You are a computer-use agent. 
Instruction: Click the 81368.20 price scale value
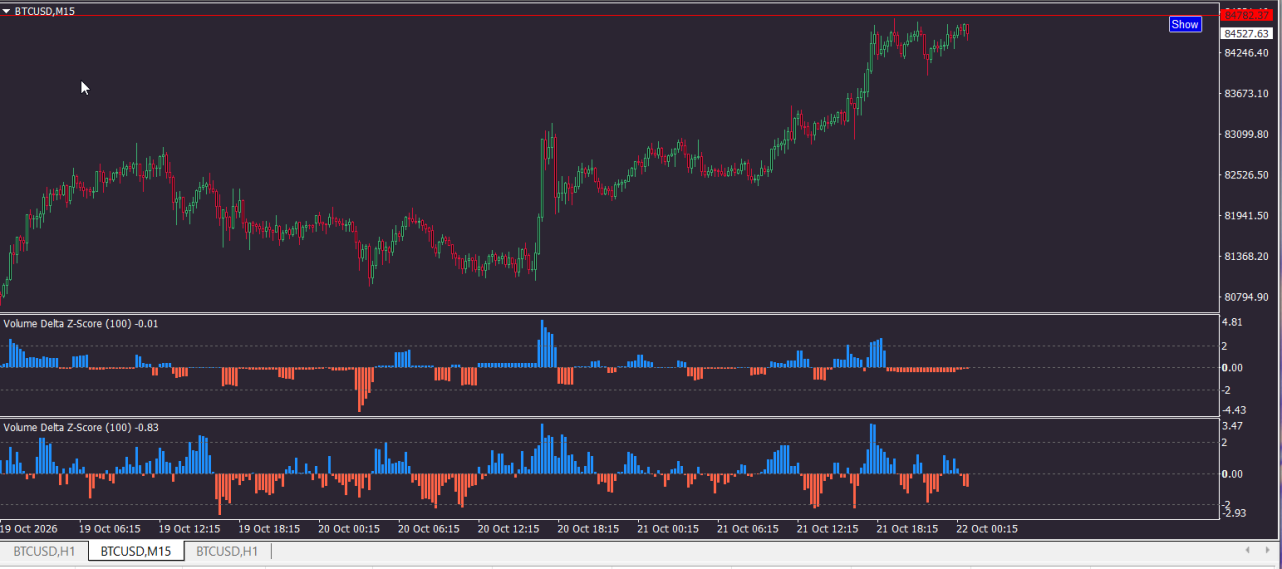pos(1246,256)
